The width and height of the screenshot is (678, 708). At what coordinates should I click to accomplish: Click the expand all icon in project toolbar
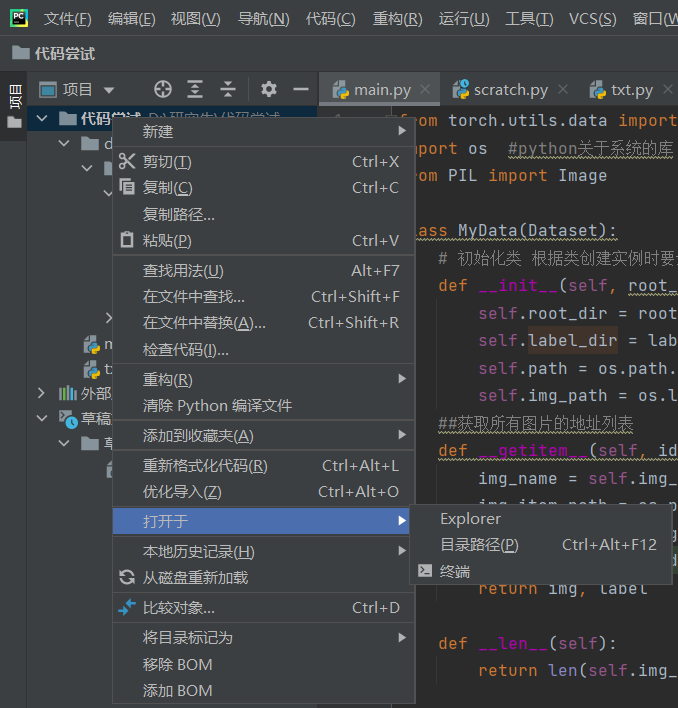tap(195, 89)
